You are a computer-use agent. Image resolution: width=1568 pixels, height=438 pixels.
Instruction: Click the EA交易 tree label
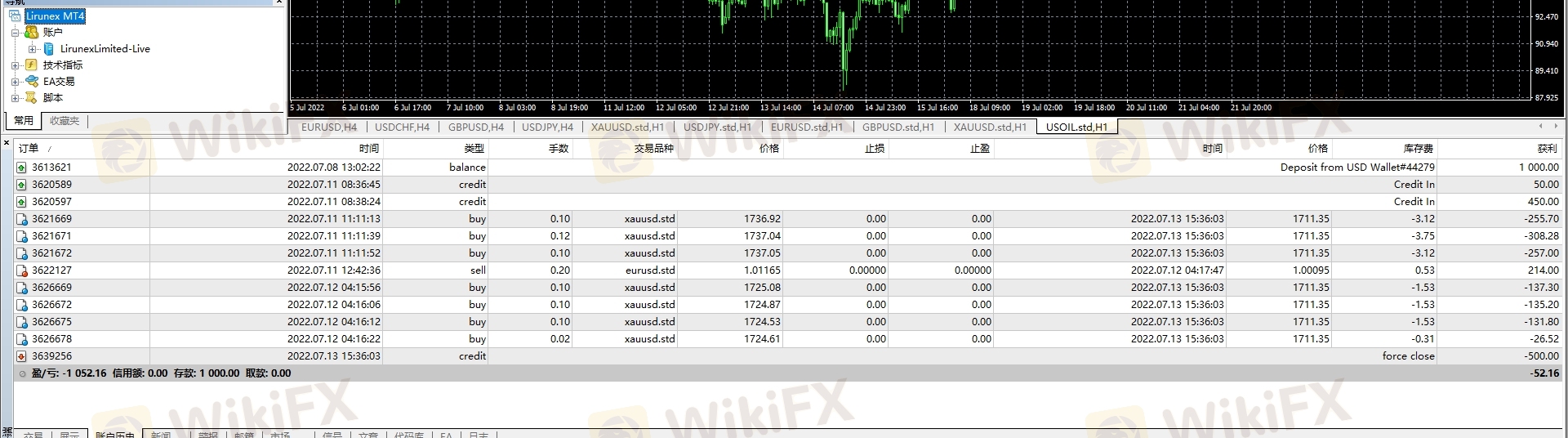pyautogui.click(x=59, y=82)
